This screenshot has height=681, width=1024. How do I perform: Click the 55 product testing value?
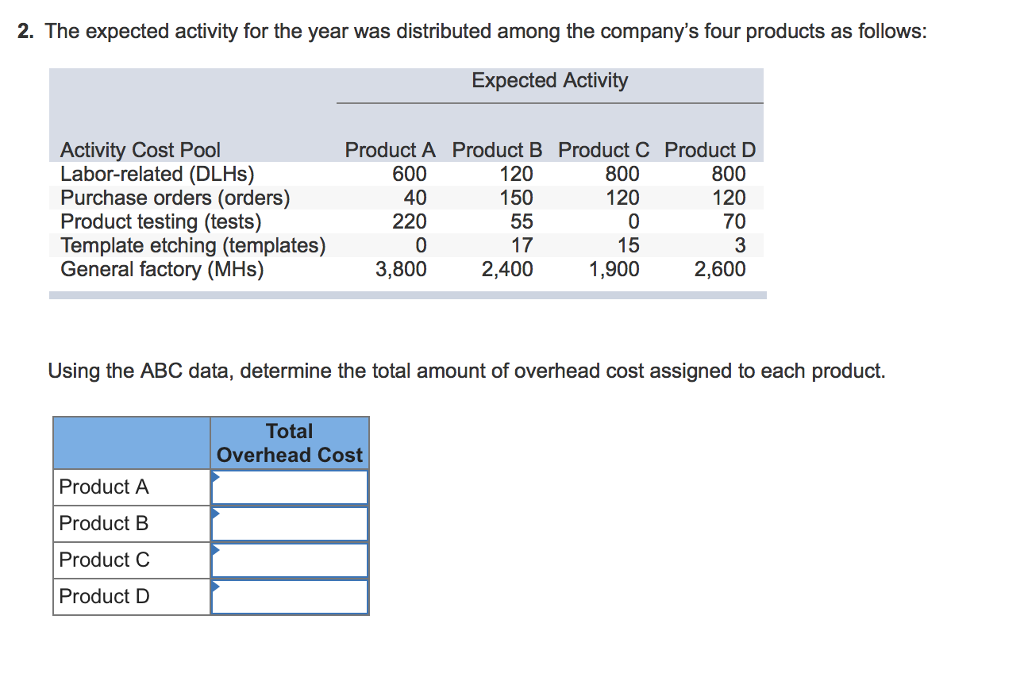coord(522,222)
